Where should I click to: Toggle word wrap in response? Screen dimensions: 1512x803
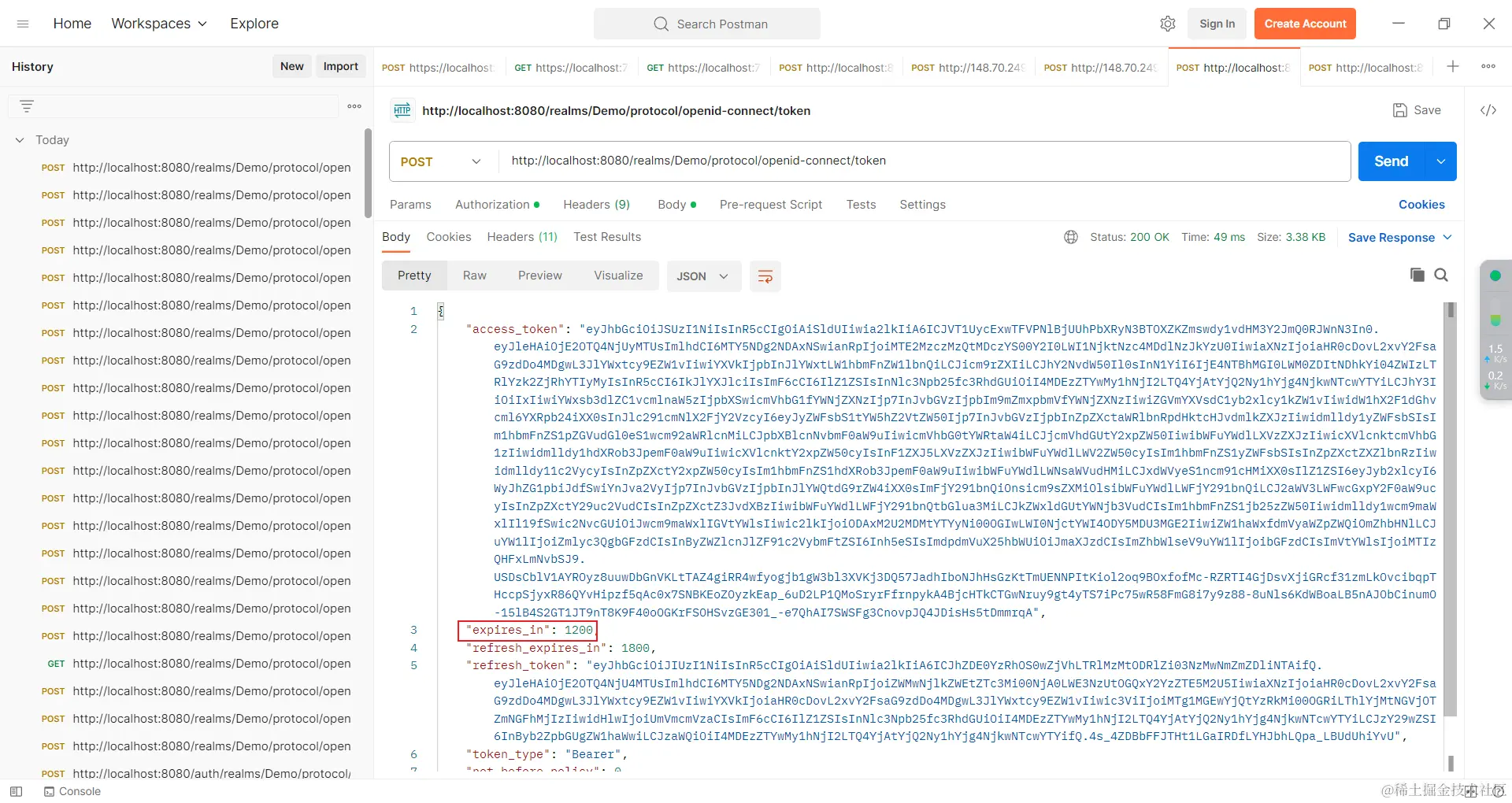[x=765, y=276]
